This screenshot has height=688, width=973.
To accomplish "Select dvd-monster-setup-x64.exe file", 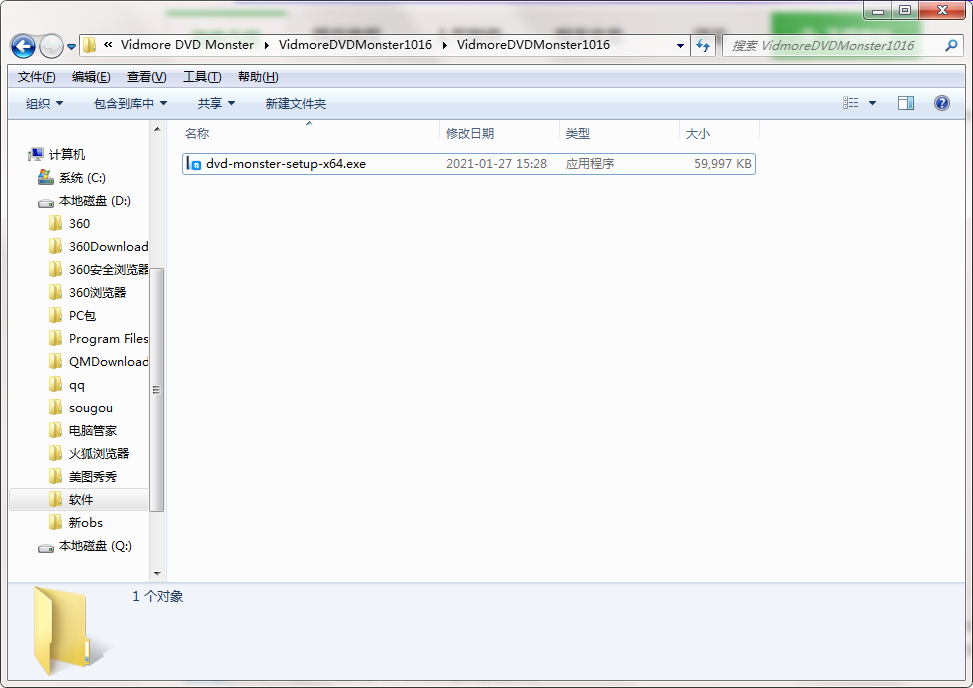I will pyautogui.click(x=469, y=164).
